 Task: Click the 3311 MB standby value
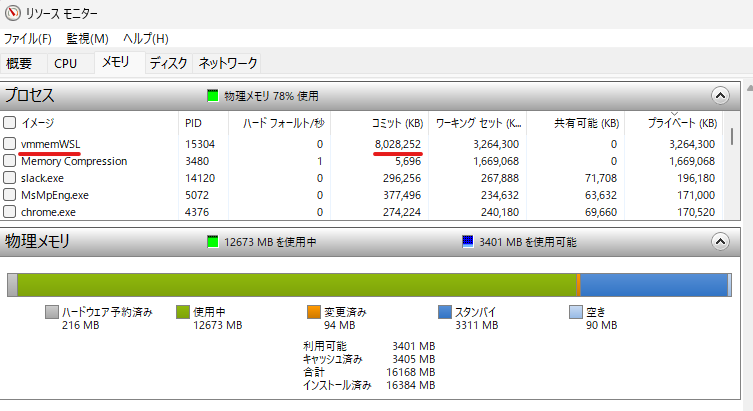point(476,325)
